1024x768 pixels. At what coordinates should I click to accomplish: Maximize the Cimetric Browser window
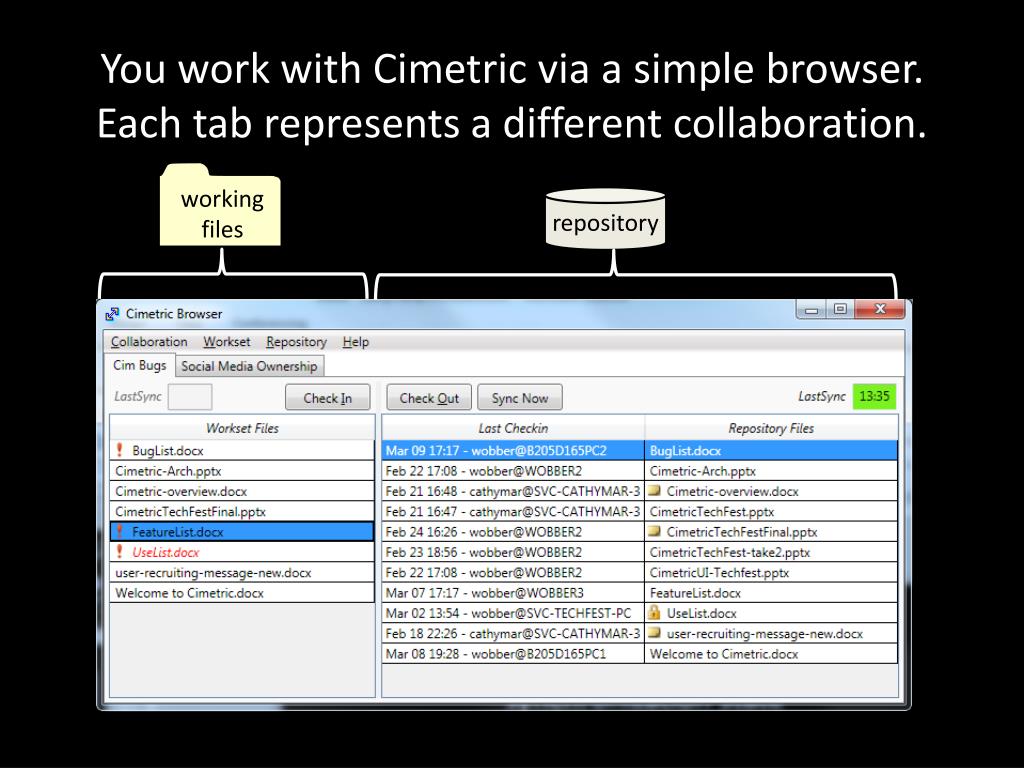(840, 310)
